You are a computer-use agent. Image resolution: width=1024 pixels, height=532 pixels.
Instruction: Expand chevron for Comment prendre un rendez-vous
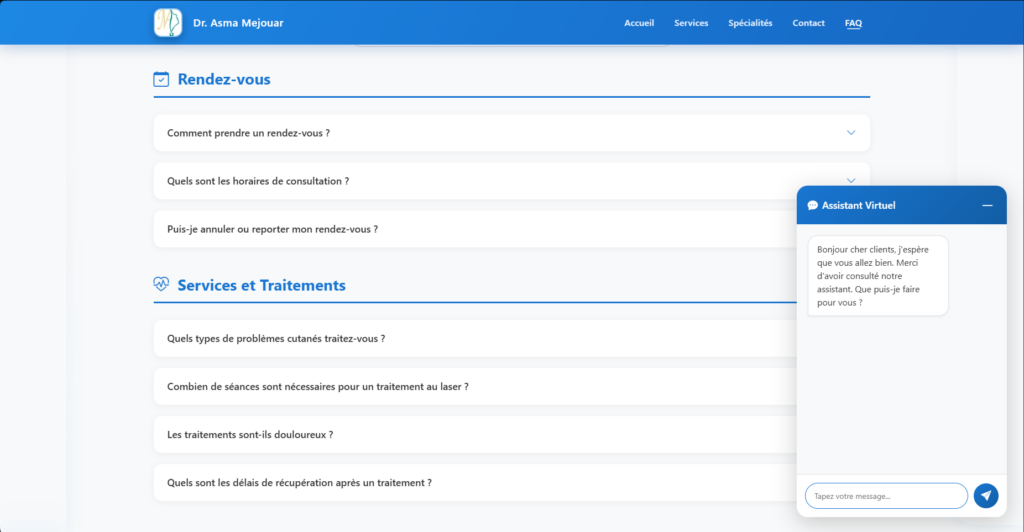pos(851,133)
